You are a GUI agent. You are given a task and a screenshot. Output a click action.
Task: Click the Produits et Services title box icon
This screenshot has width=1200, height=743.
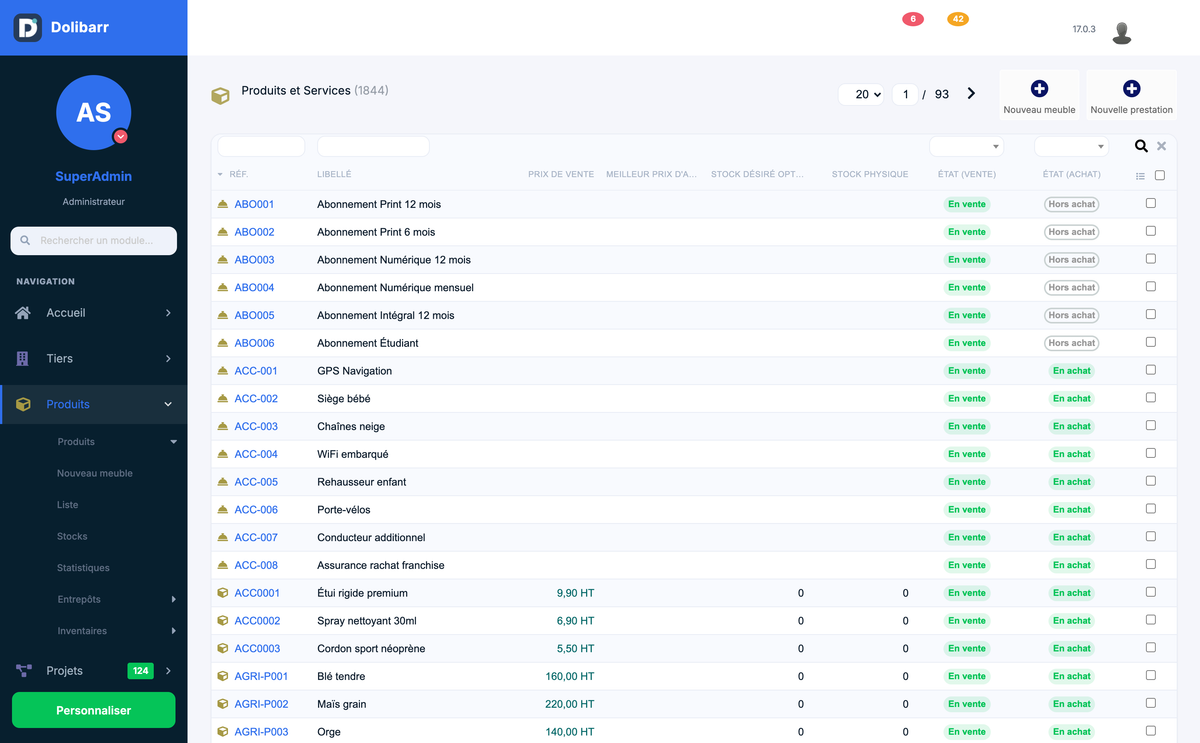[x=220, y=96]
